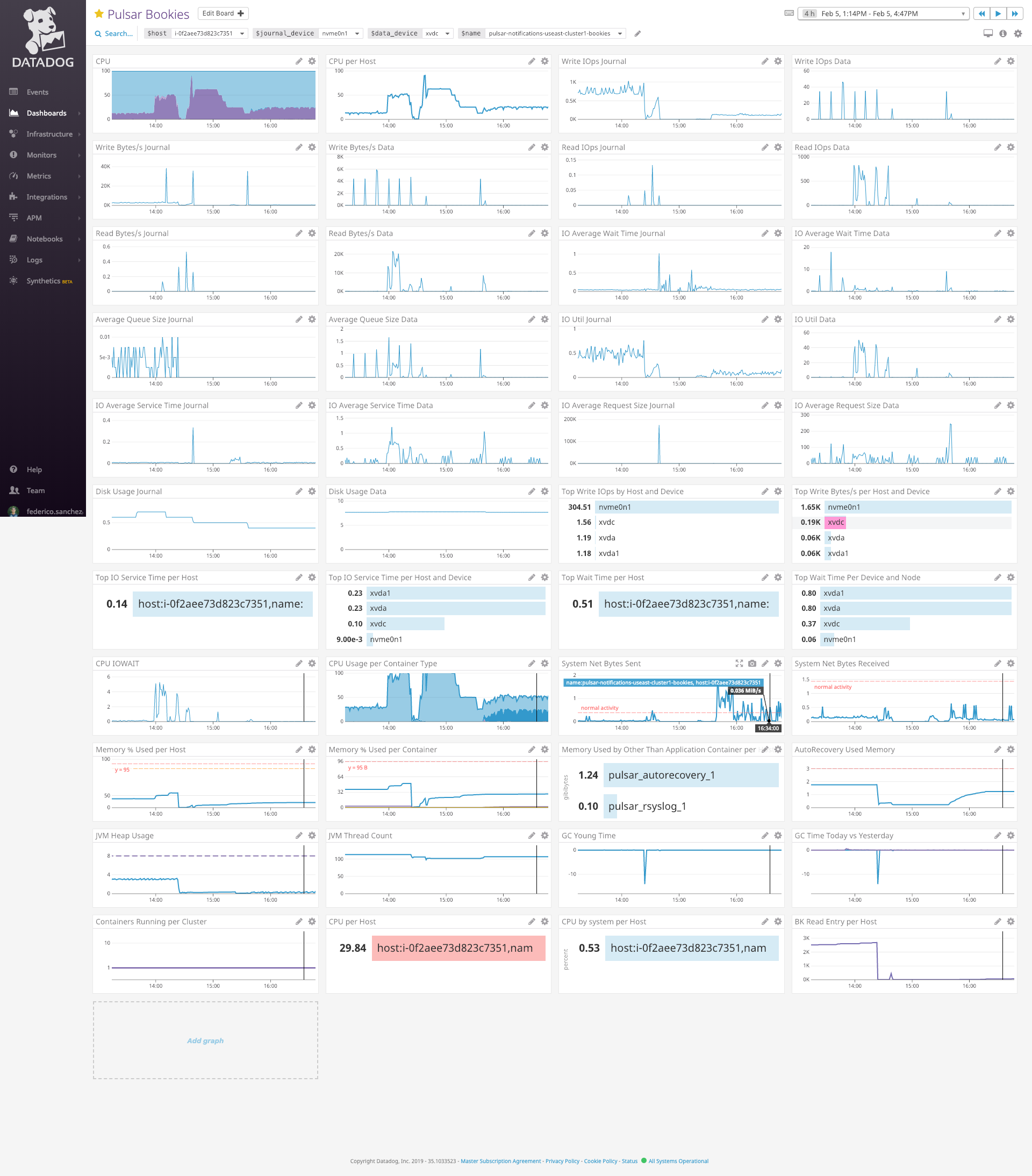Click the play live-data button
The height and width of the screenshot is (1176, 1032).
(998, 13)
